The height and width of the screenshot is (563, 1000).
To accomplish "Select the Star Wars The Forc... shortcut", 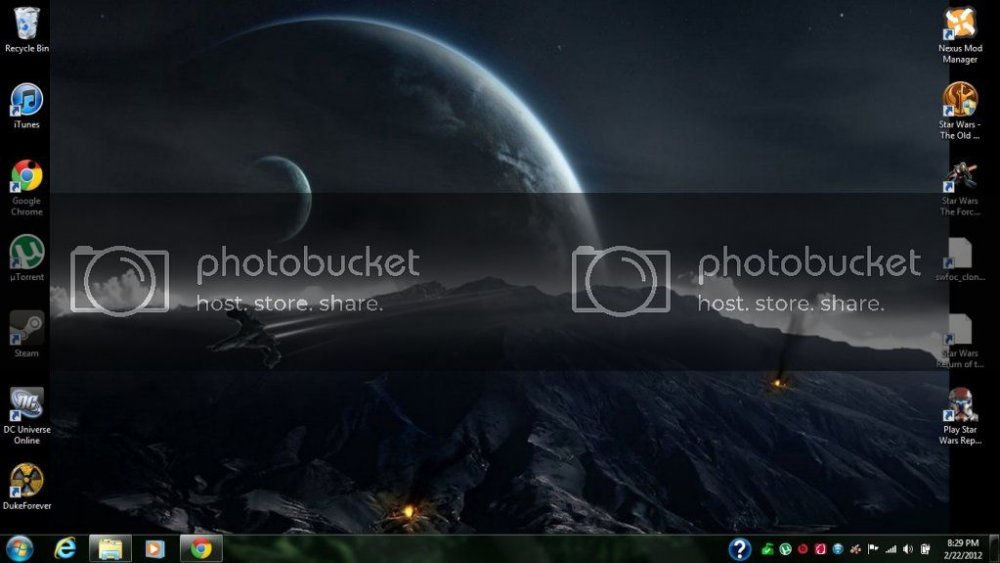I will click(960, 188).
